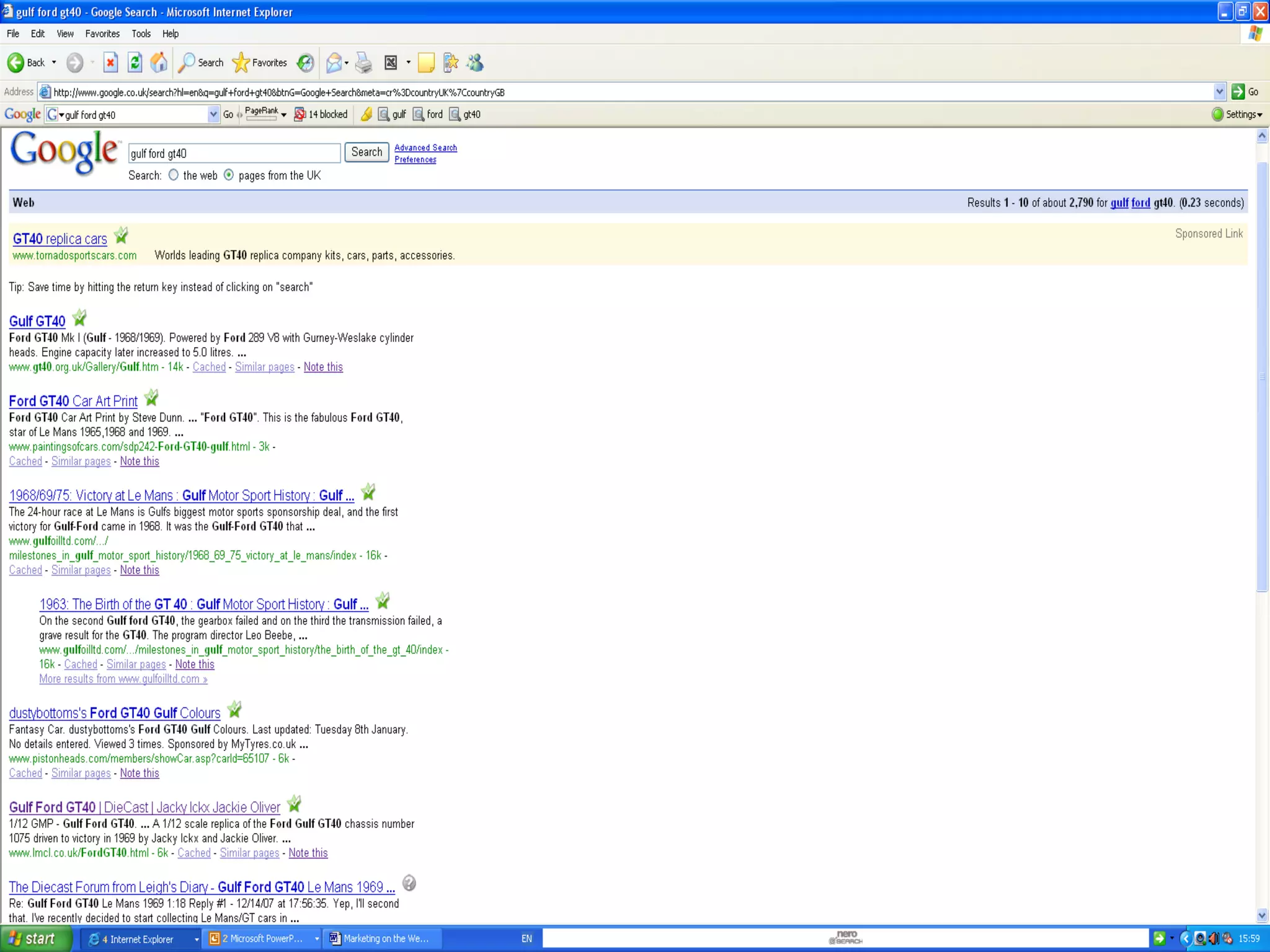Select 'pages from the UK' radio
1270x952 pixels.
(229, 175)
